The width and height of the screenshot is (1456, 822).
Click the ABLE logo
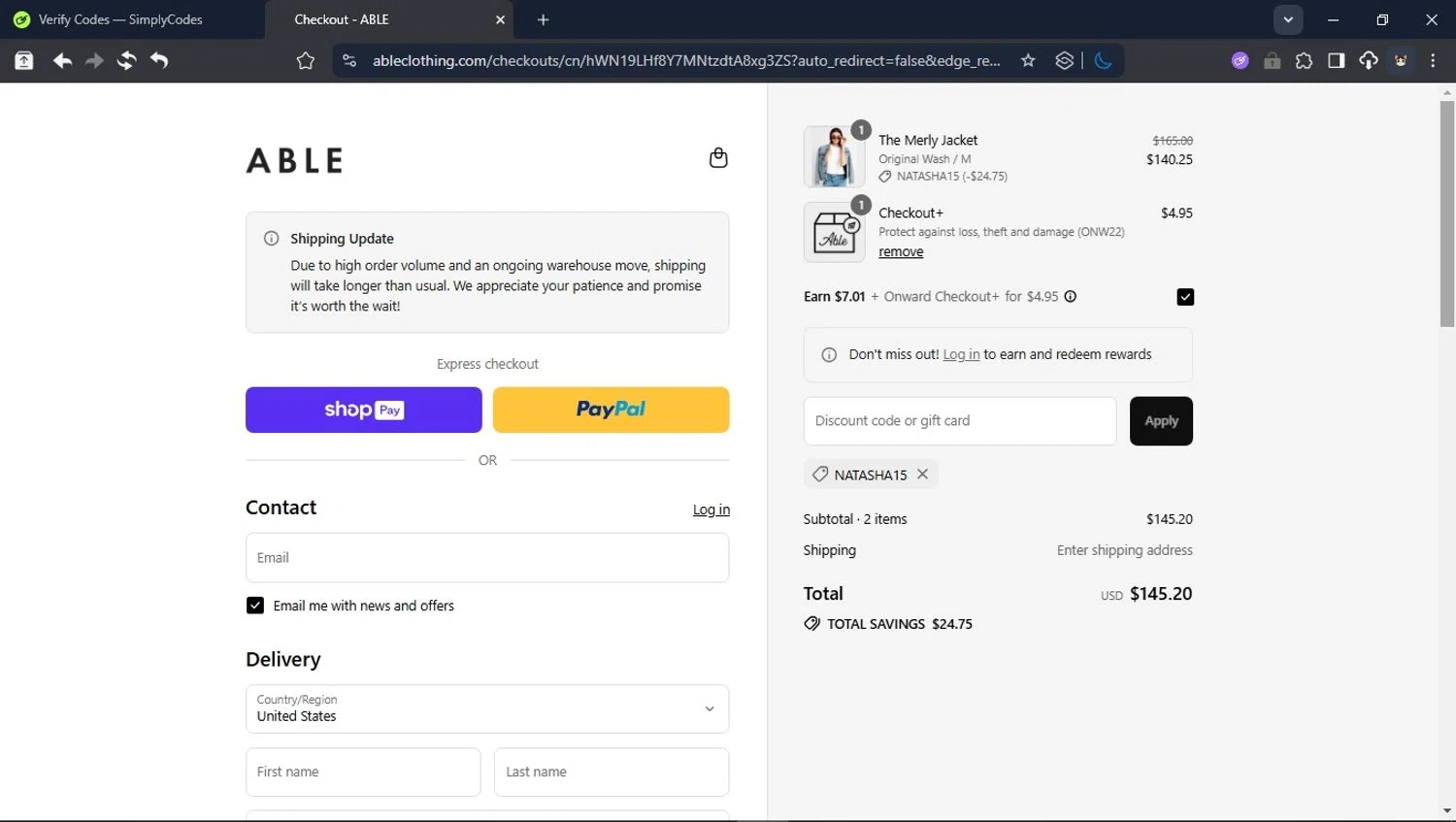(295, 161)
